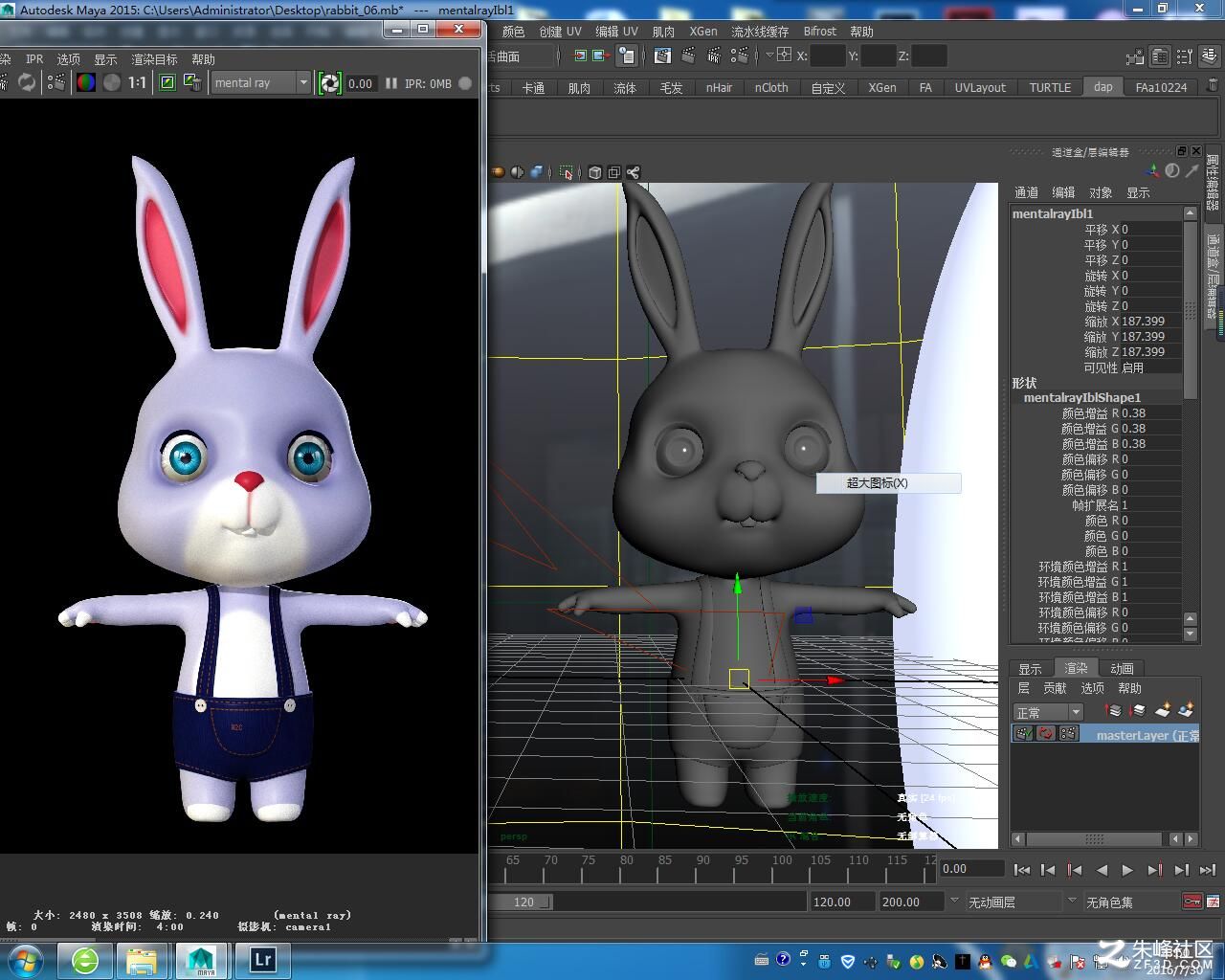The width and height of the screenshot is (1225, 980).
Task: Toggle the shadows cube icon in viewport
Action: (x=537, y=172)
